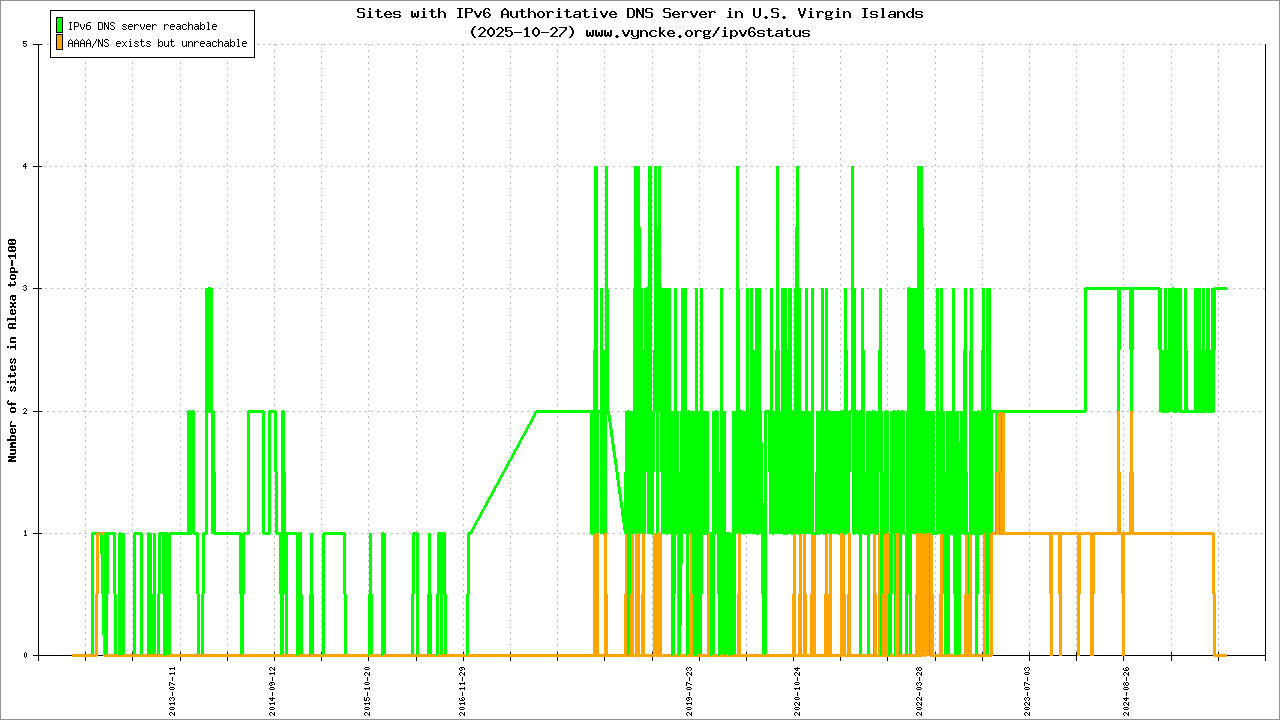The width and height of the screenshot is (1280, 720).
Task: Open the www.vyncke.org/ipv6status link
Action: [697, 32]
